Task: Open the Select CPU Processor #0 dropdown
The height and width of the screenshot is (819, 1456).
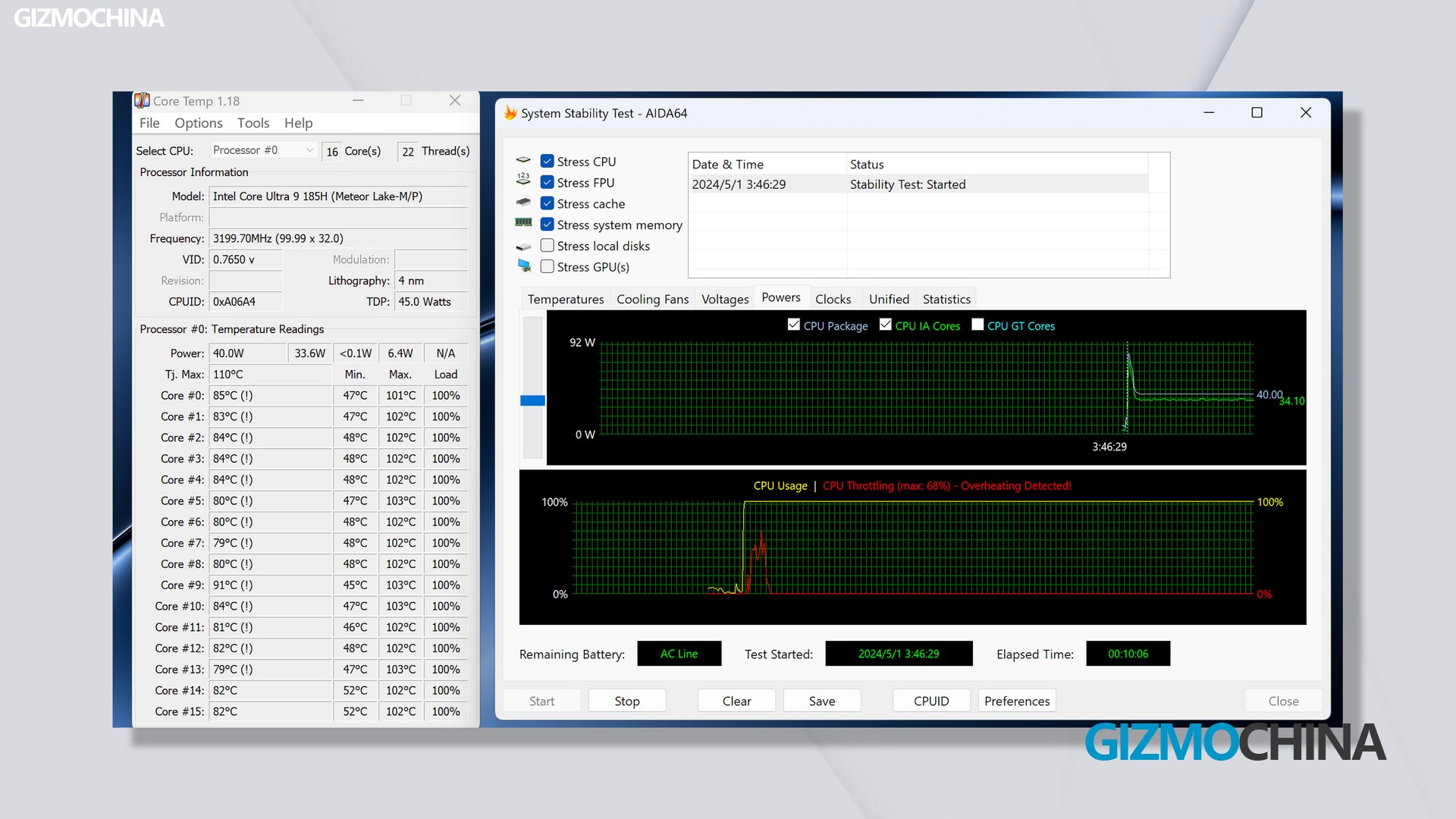Action: (263, 150)
